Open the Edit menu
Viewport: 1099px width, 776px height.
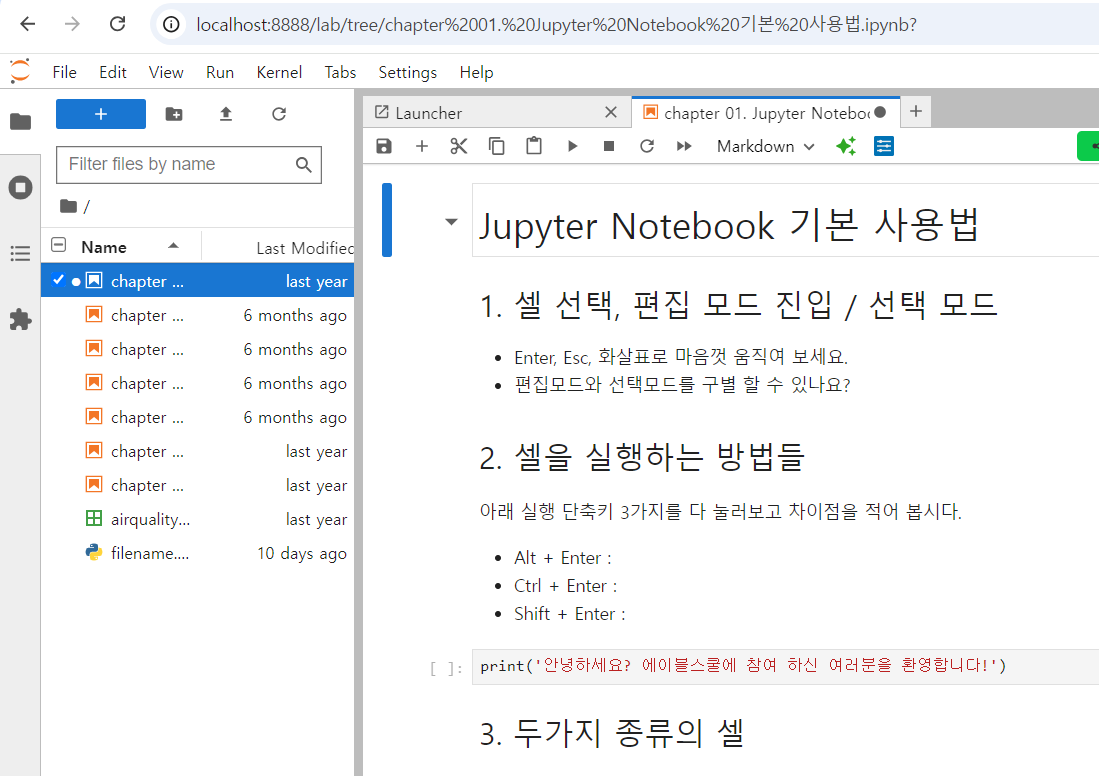coord(113,72)
